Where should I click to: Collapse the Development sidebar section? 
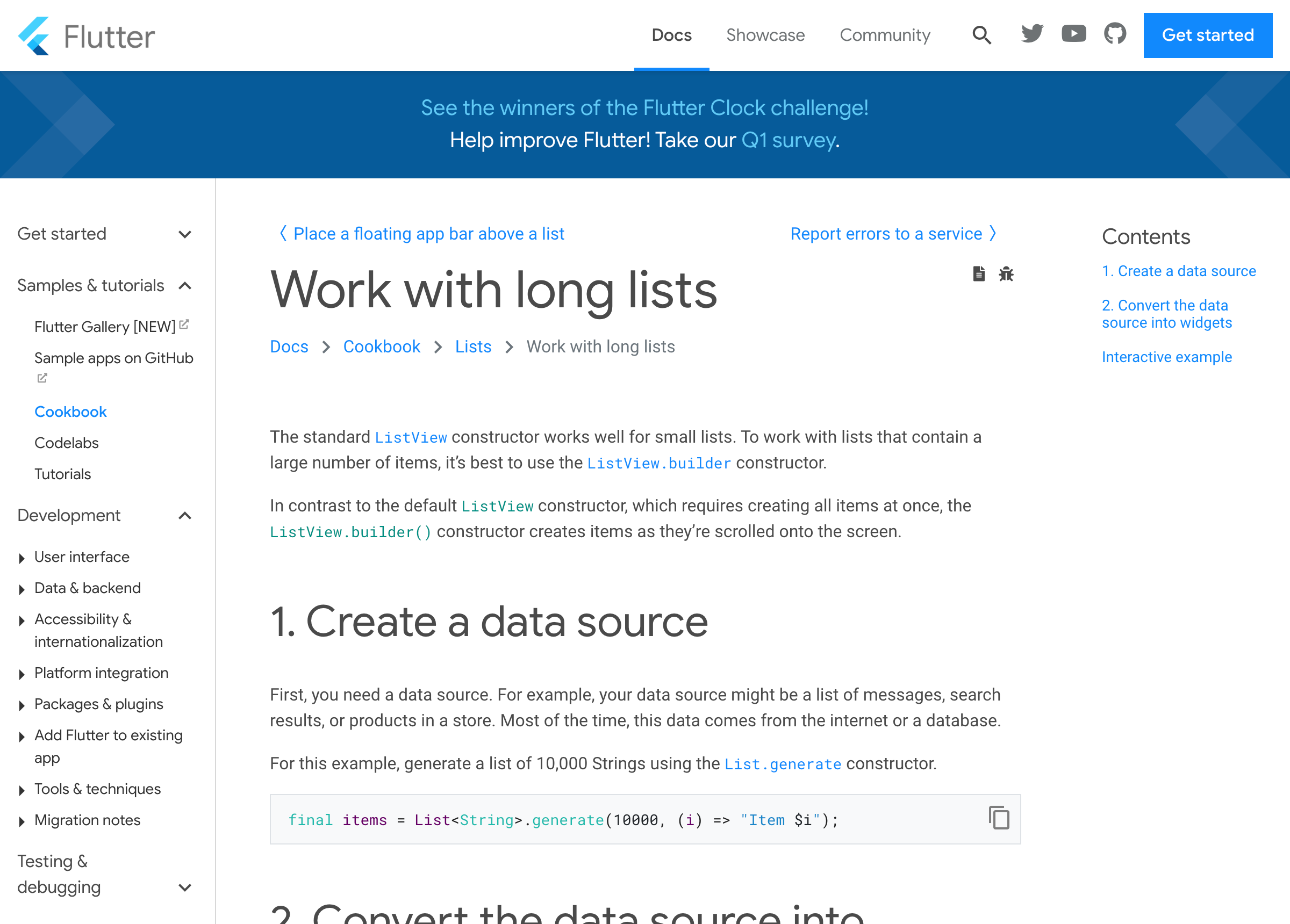tap(185, 516)
